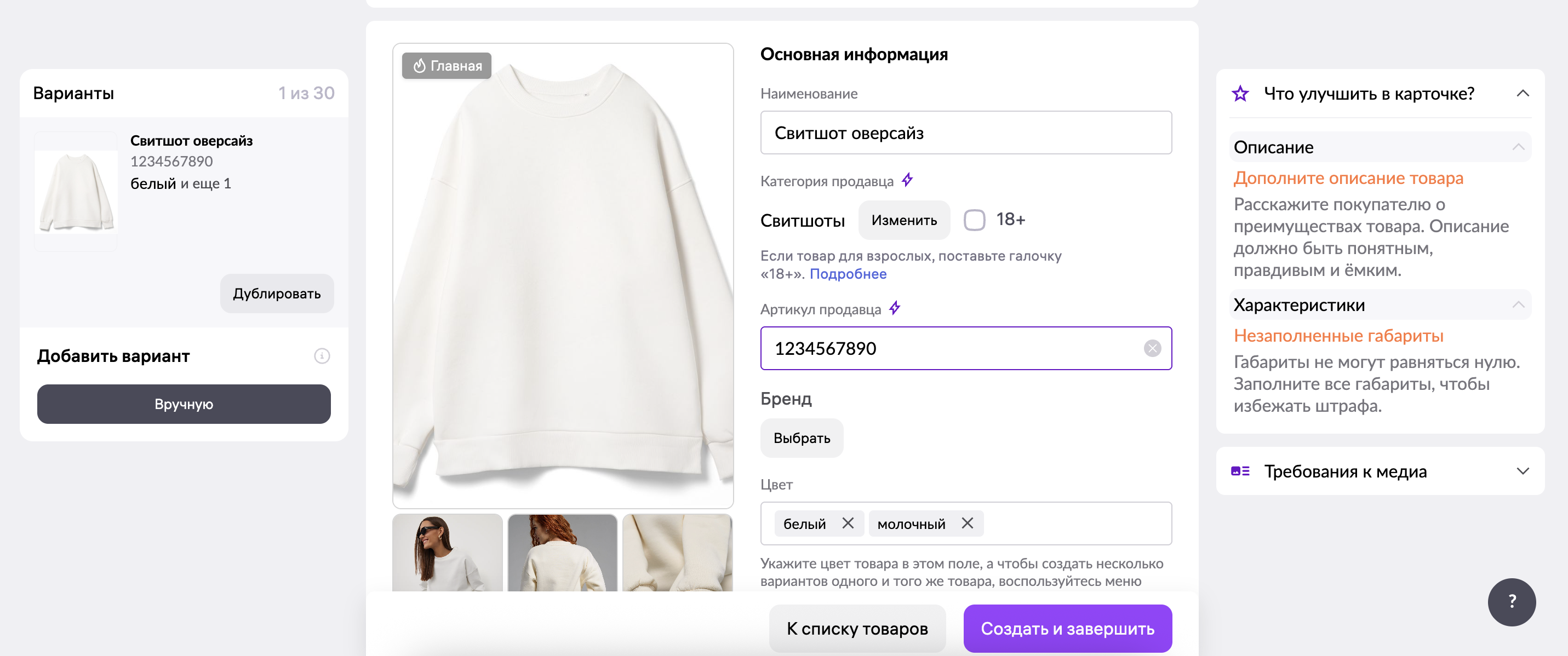
Task: Click the media requirements icon
Action: click(1240, 471)
